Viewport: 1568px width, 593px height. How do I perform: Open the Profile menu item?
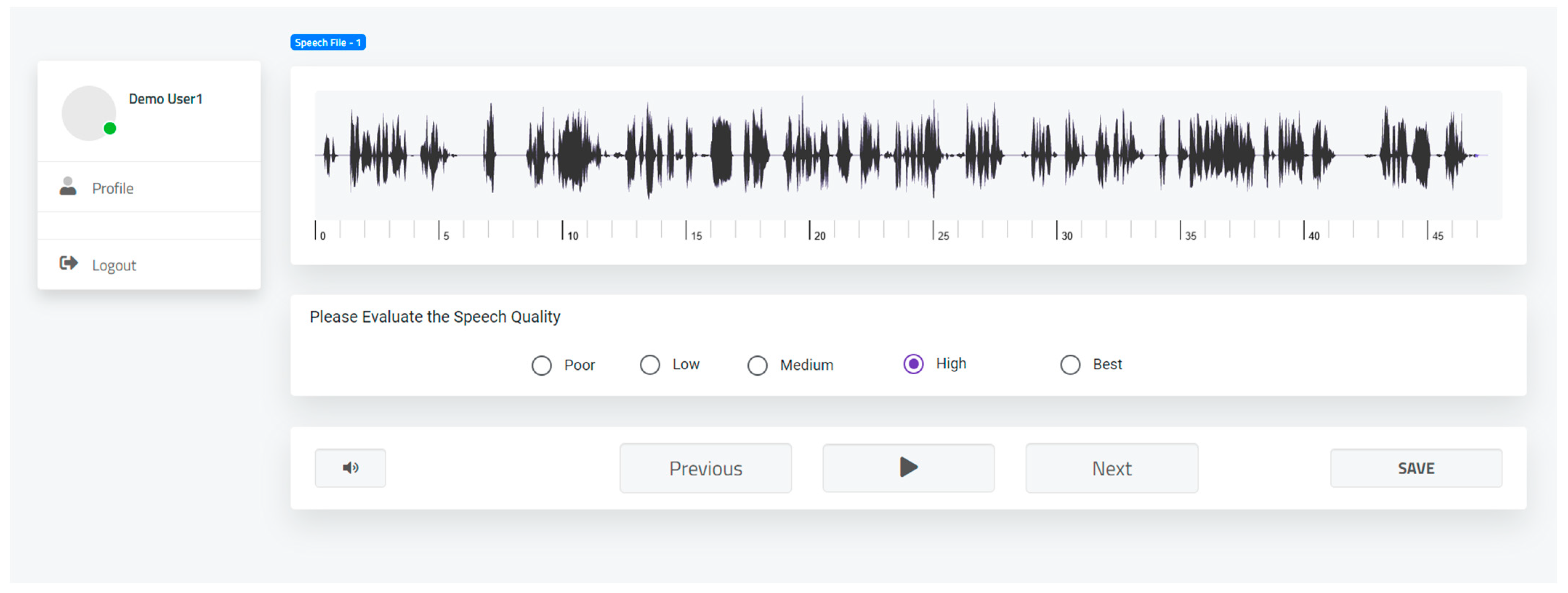149,187
